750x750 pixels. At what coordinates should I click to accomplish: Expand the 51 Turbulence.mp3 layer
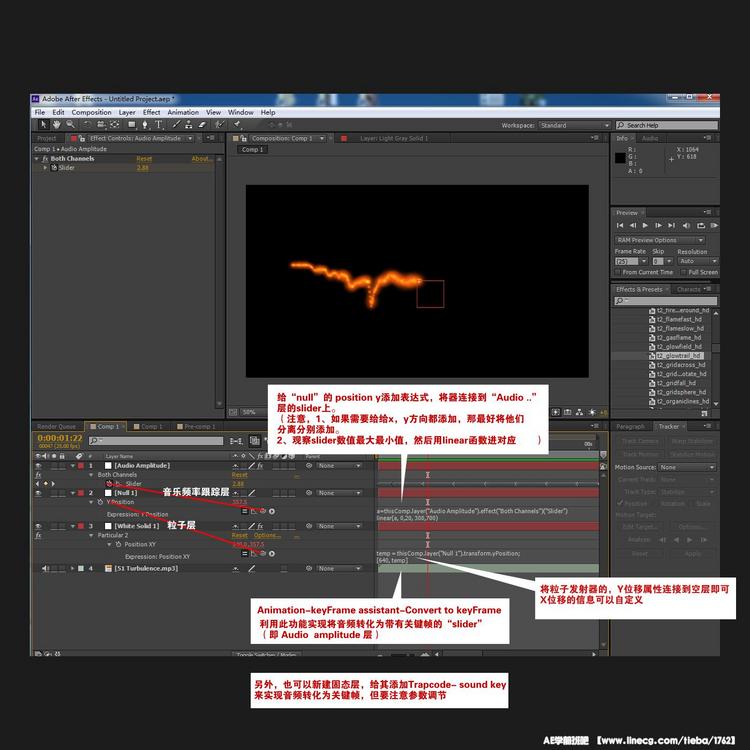tap(73, 568)
